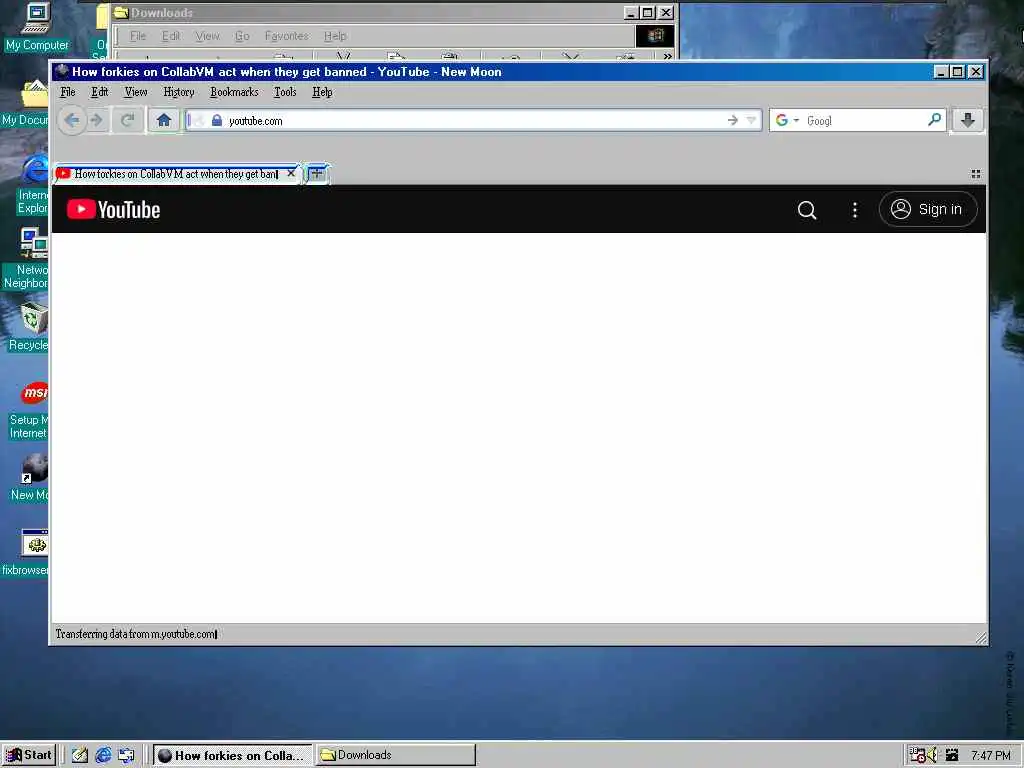Open the New Moon Edit menu

pyautogui.click(x=99, y=92)
